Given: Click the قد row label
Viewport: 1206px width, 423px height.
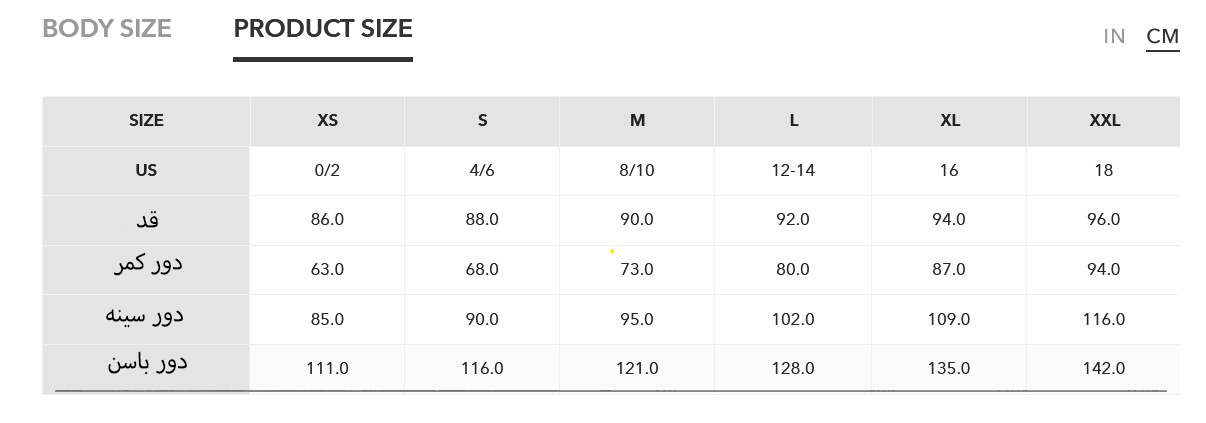Looking at the screenshot, I should pos(146,219).
